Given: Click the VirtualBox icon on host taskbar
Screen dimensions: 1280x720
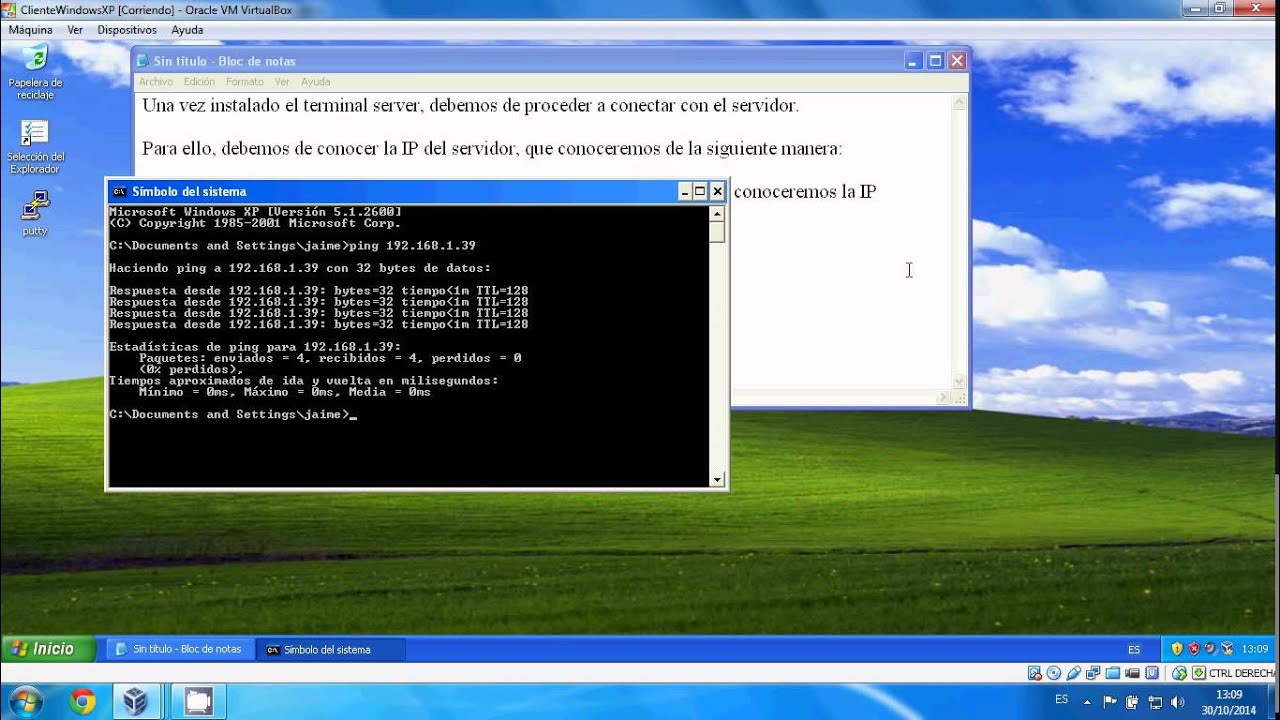Looking at the screenshot, I should point(135,702).
